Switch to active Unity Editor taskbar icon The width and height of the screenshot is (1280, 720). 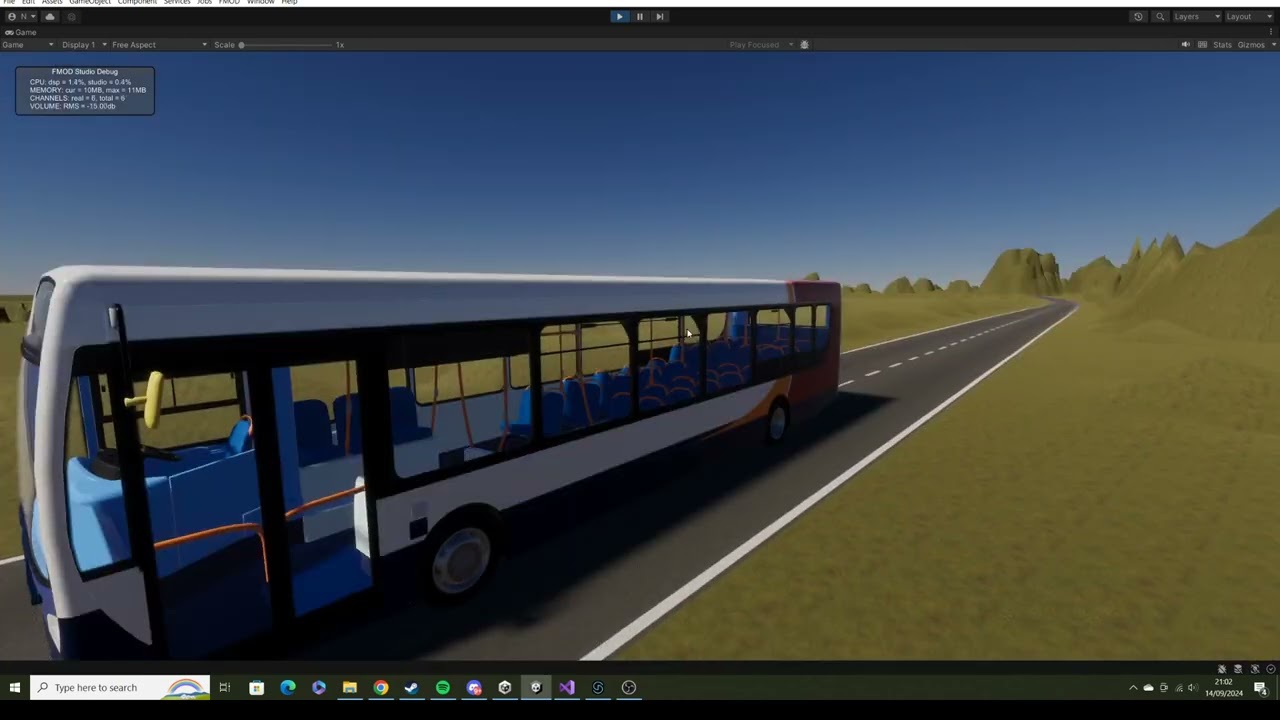point(536,688)
